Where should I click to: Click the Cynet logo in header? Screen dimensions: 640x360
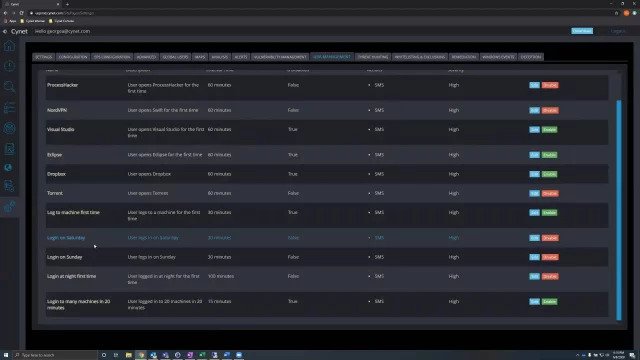[x=19, y=31]
